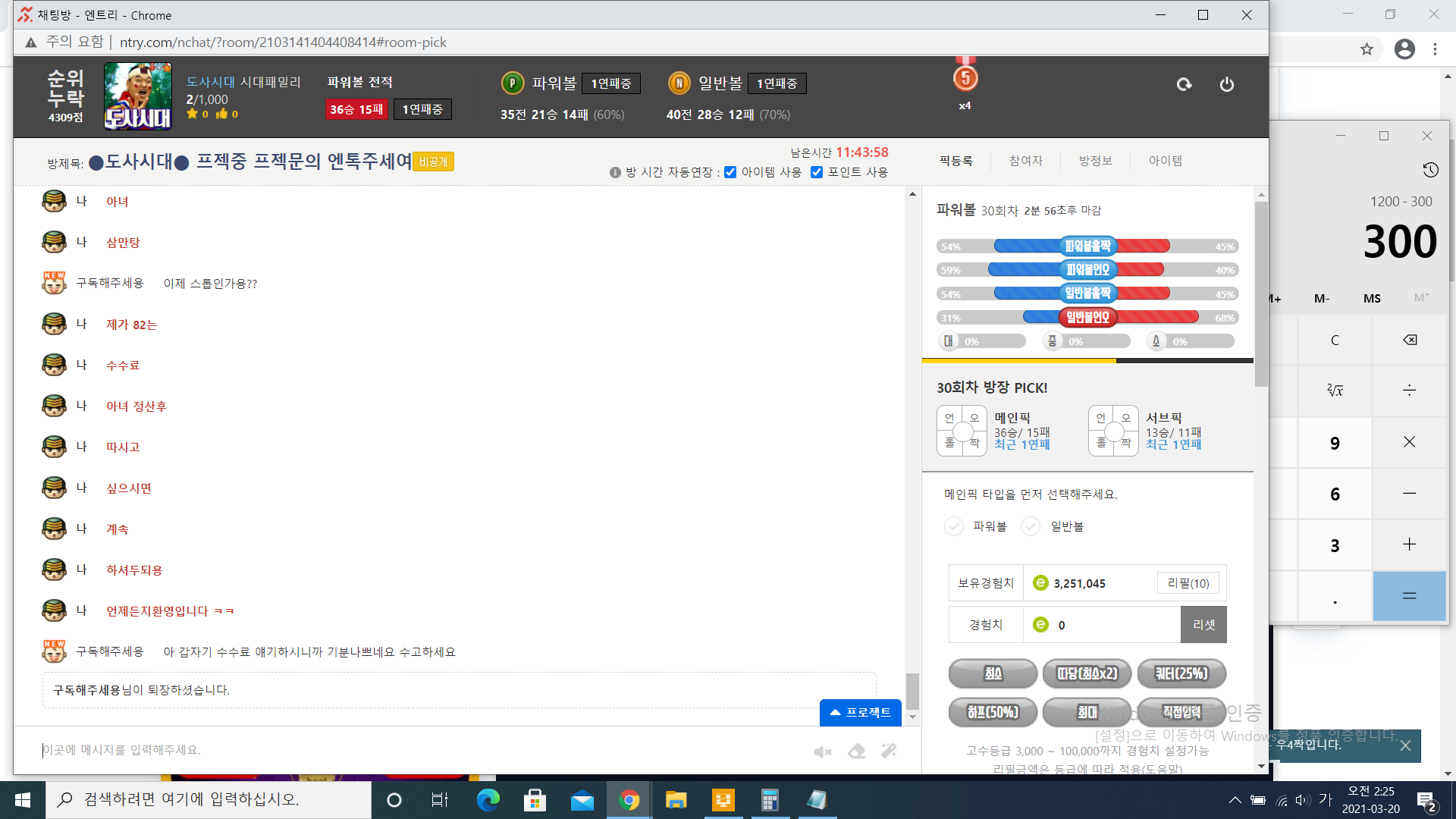Open Chrome profile avatar icon
1456x819 pixels.
1404,49
